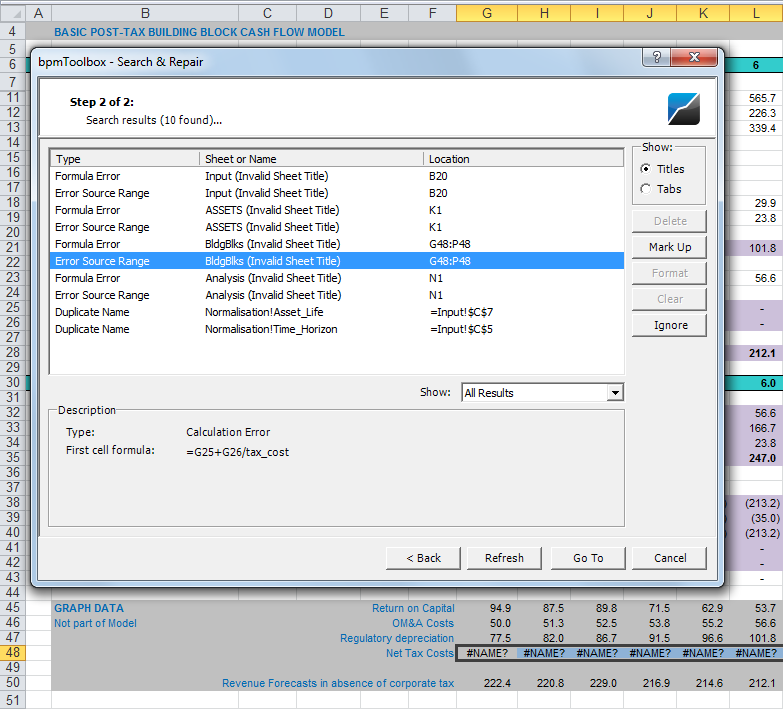Click the Return on Capital label
The height and width of the screenshot is (709, 783).
pyautogui.click(x=413, y=608)
